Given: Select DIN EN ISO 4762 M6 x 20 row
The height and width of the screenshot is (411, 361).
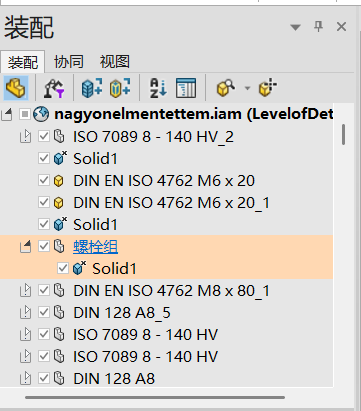Looking at the screenshot, I should tap(164, 181).
